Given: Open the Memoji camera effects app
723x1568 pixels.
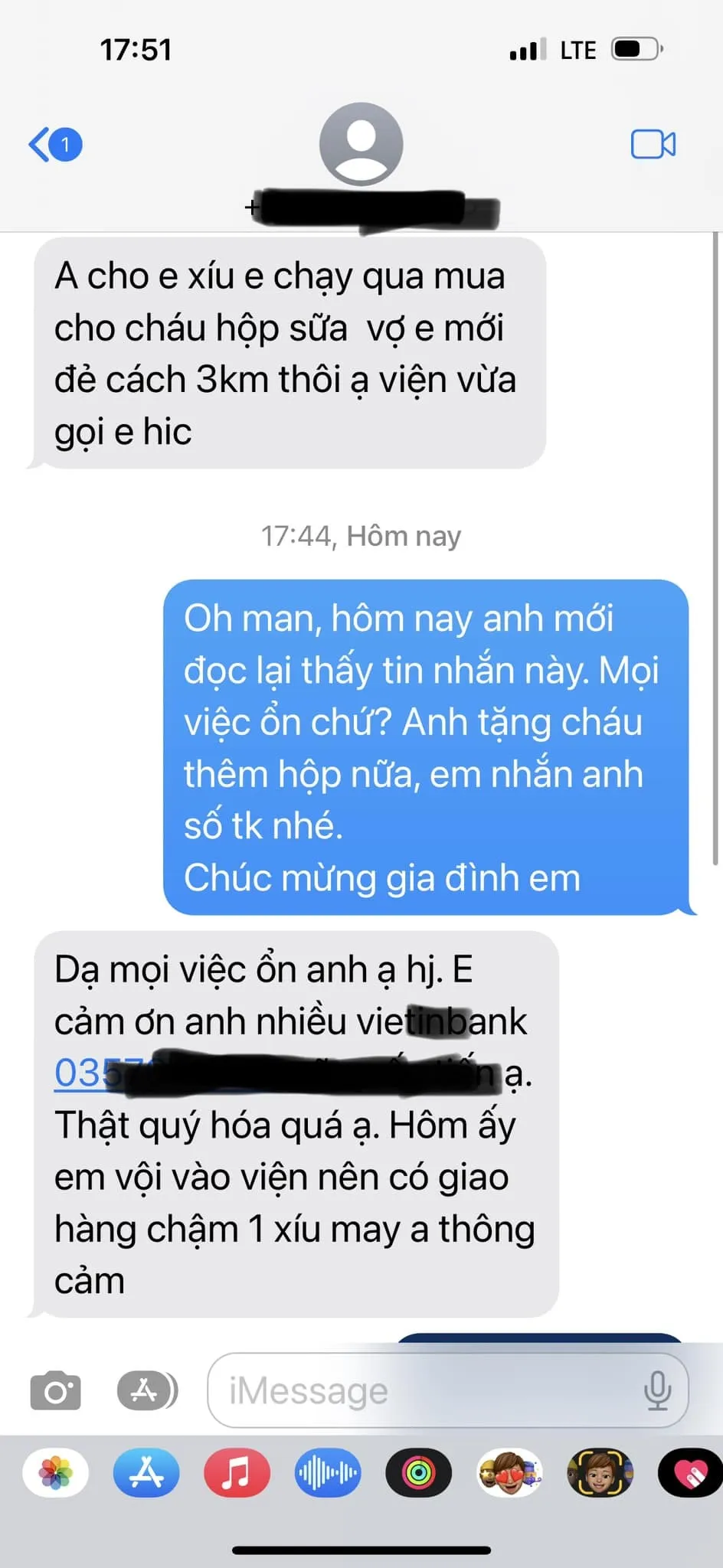Looking at the screenshot, I should 600,1472.
